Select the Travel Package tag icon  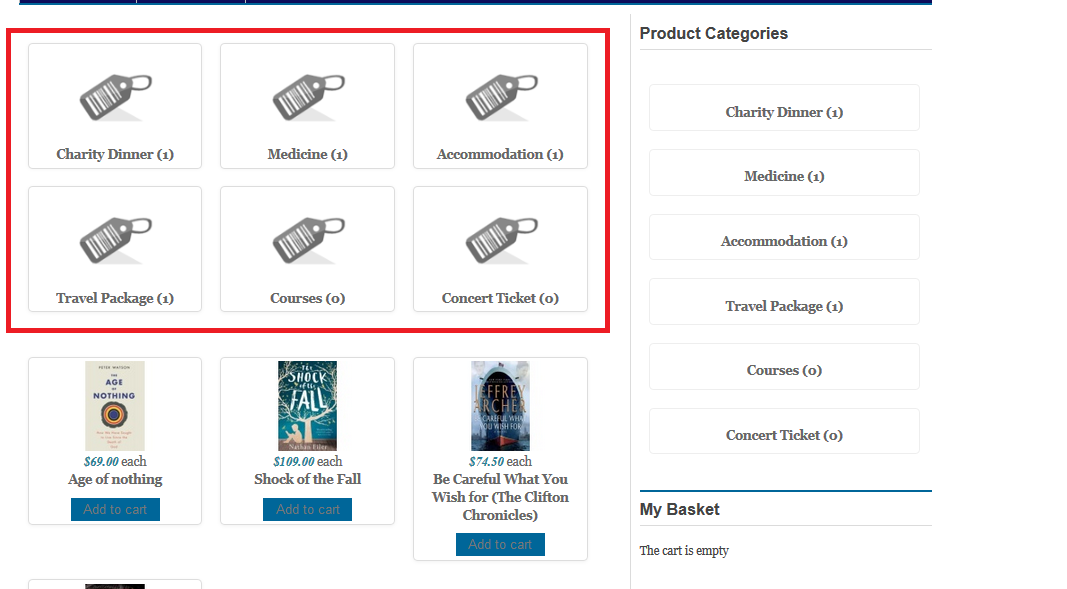click(115, 241)
